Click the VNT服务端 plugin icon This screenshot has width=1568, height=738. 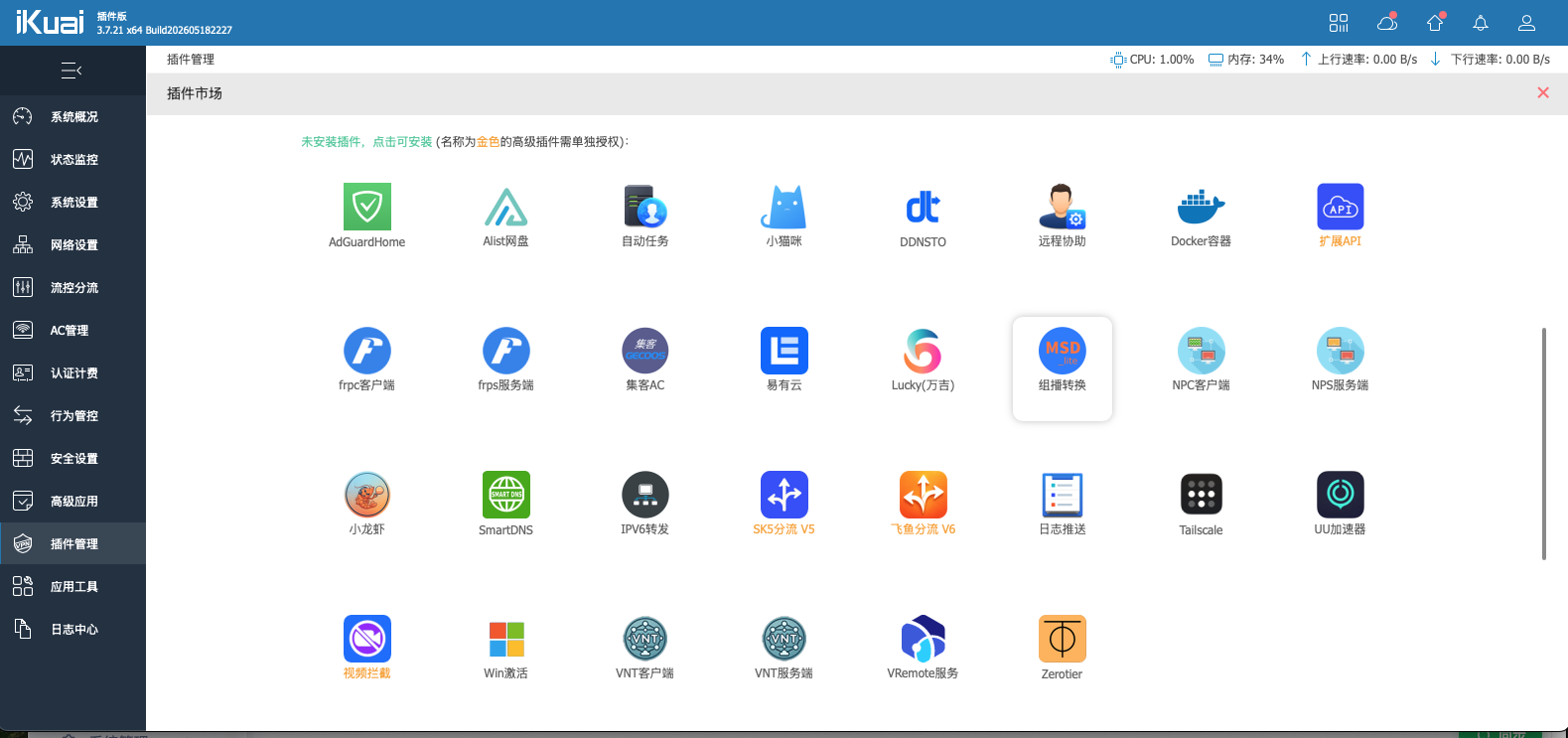click(784, 639)
